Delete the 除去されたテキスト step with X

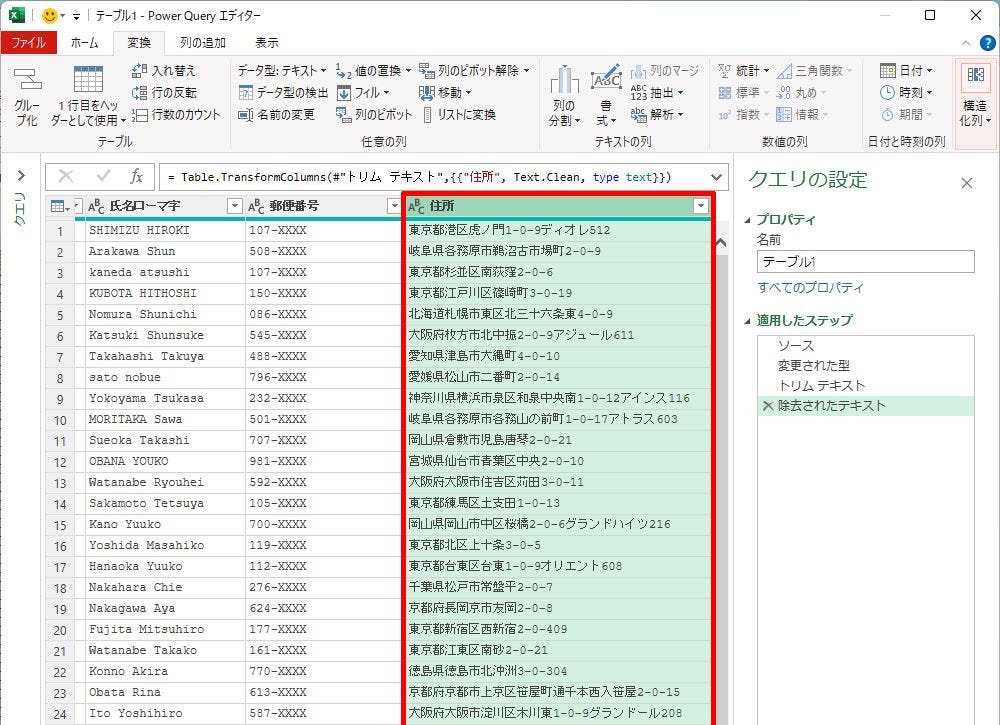767,406
